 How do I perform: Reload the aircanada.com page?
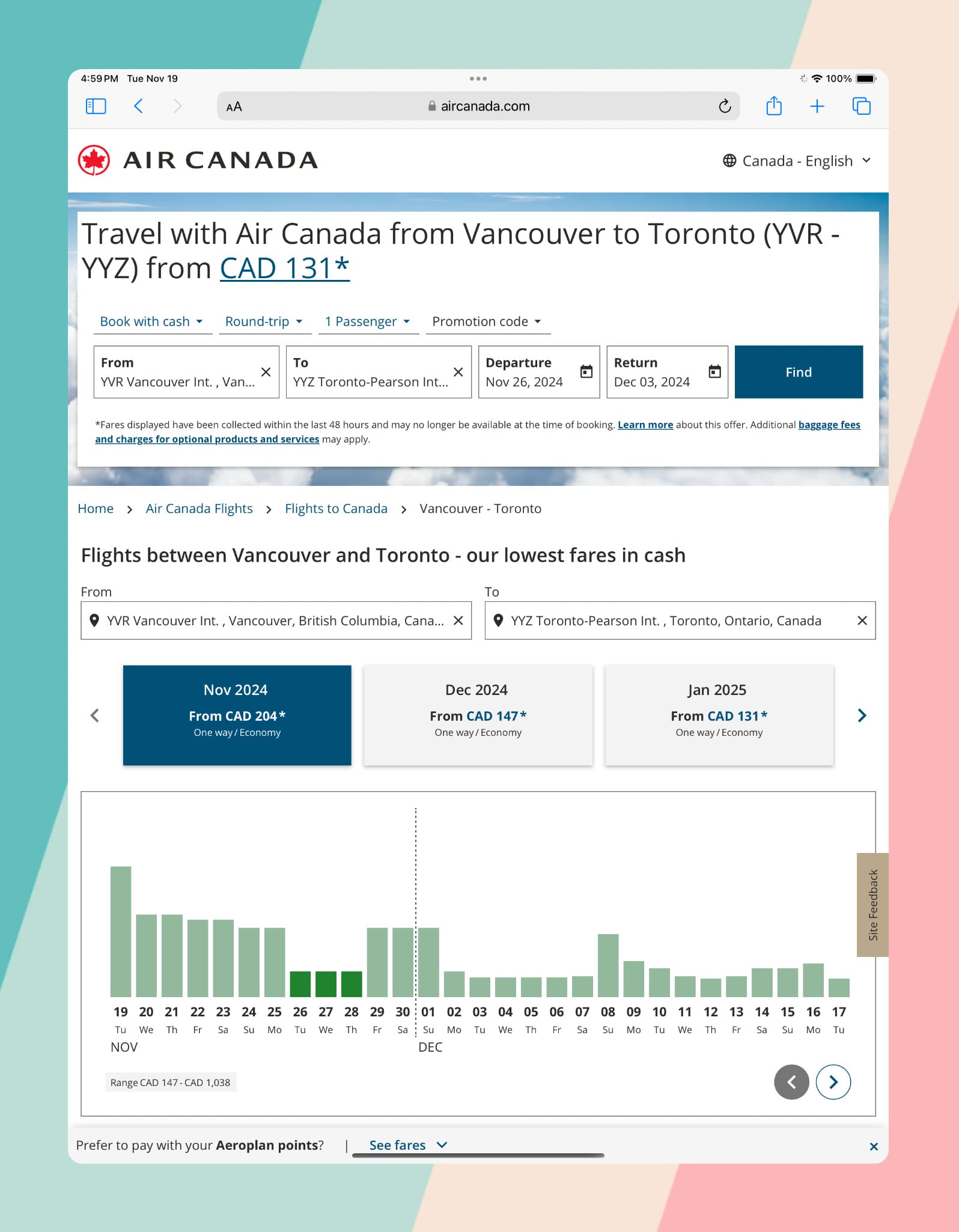tap(726, 106)
